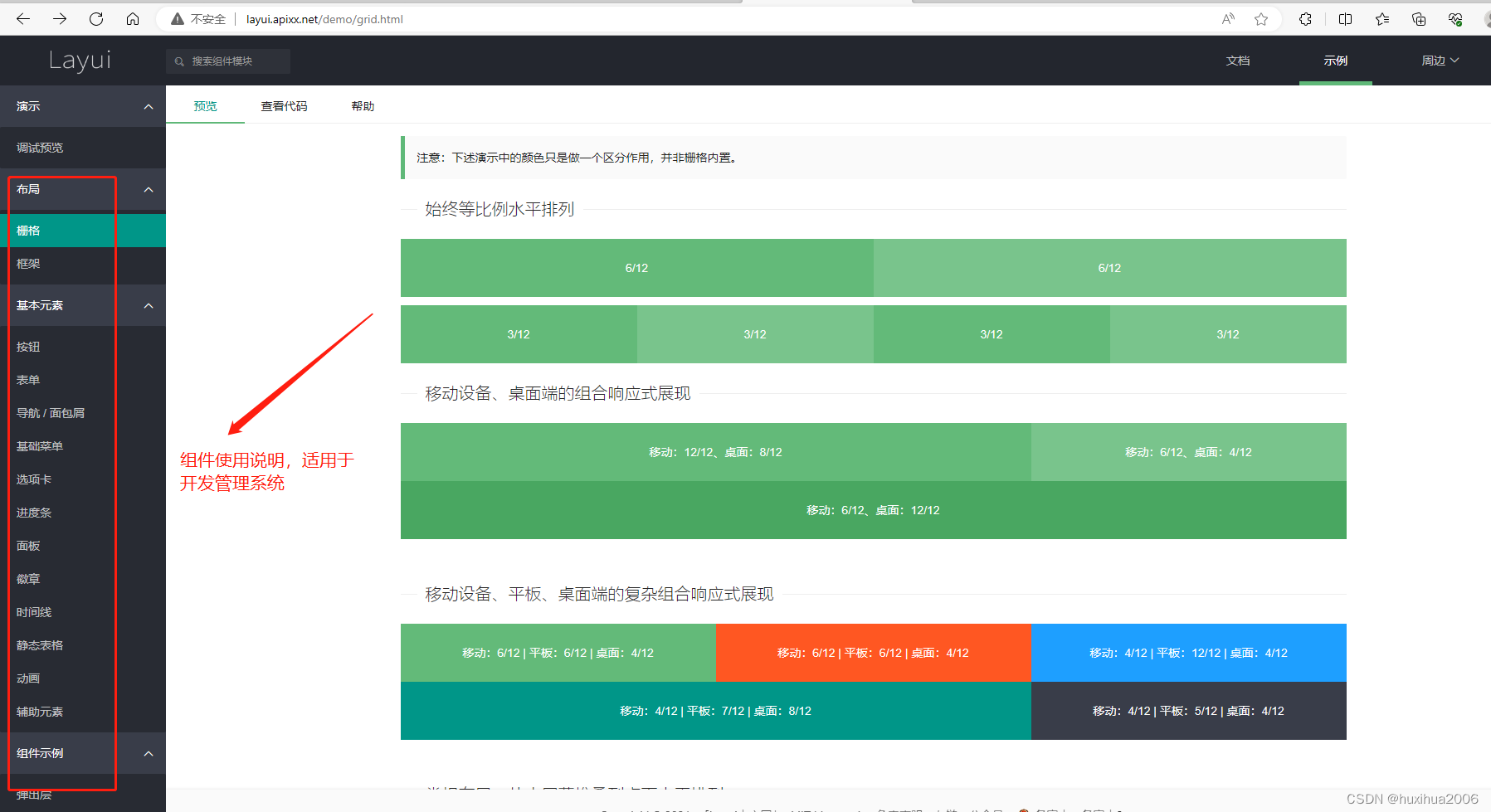Screen dimensions: 1491x812
Task: Open the 文档 navigation item
Action: [x=1238, y=61]
